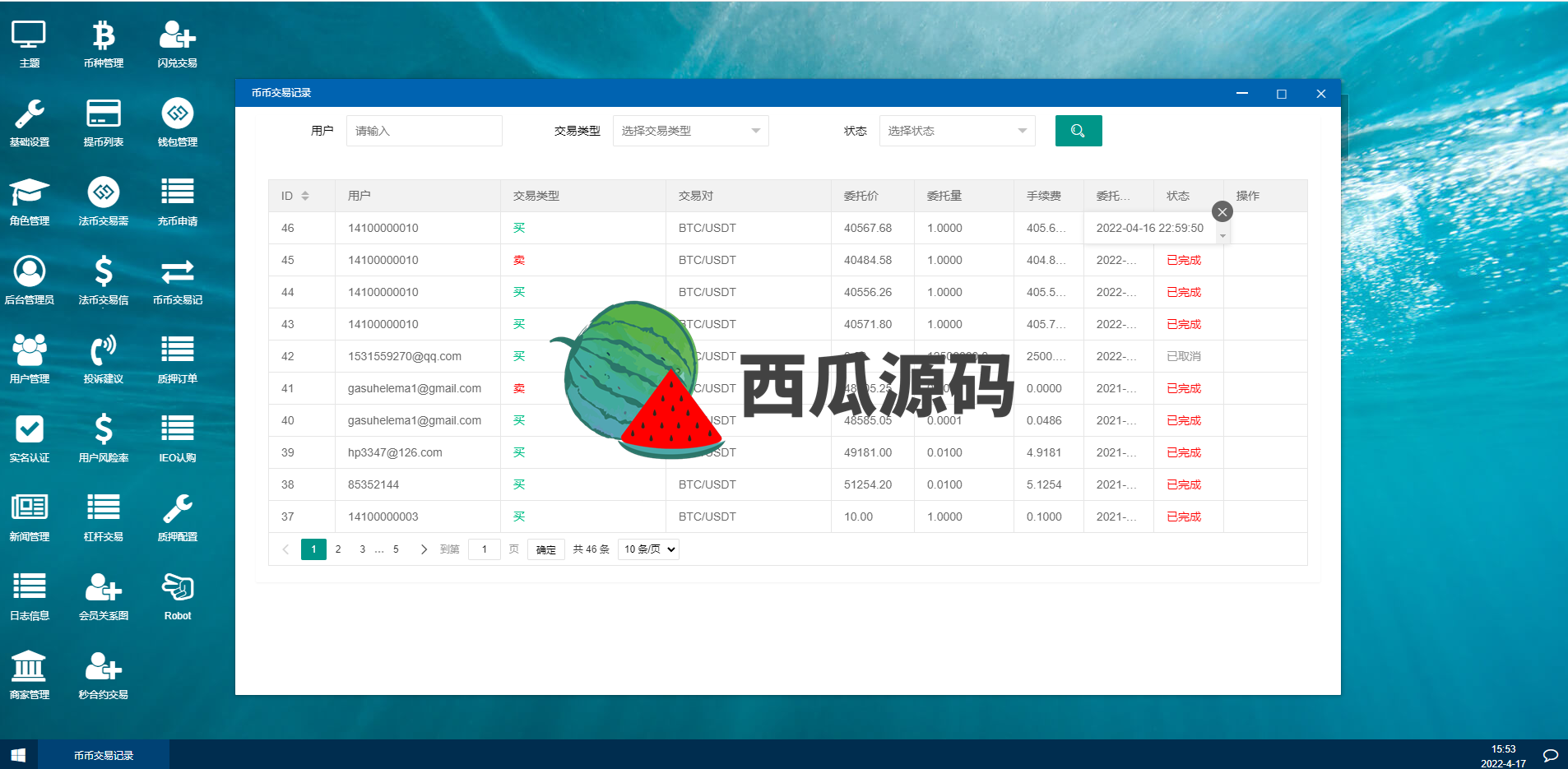The width and height of the screenshot is (1568, 769).
Task: Click user 1531559270@qq.com in row 42
Action: (405, 356)
